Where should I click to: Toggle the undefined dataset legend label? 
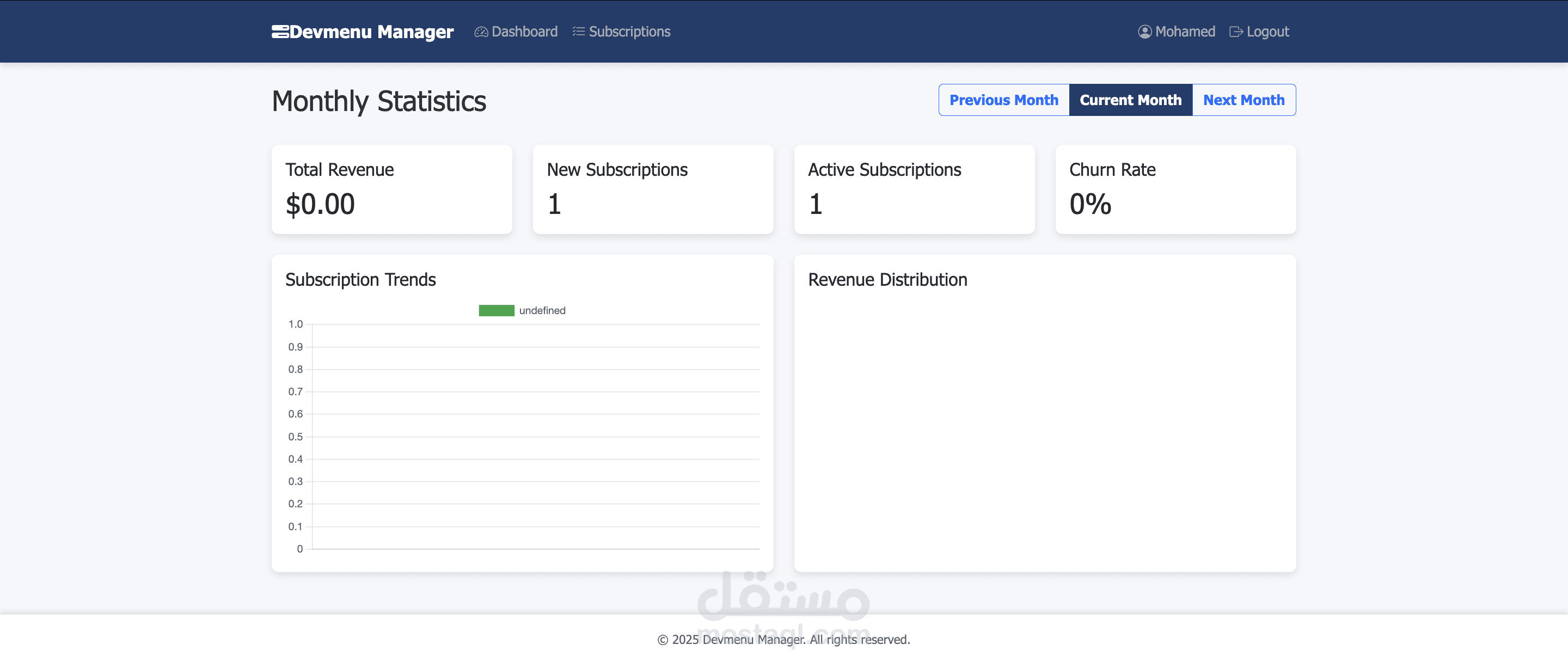click(542, 310)
